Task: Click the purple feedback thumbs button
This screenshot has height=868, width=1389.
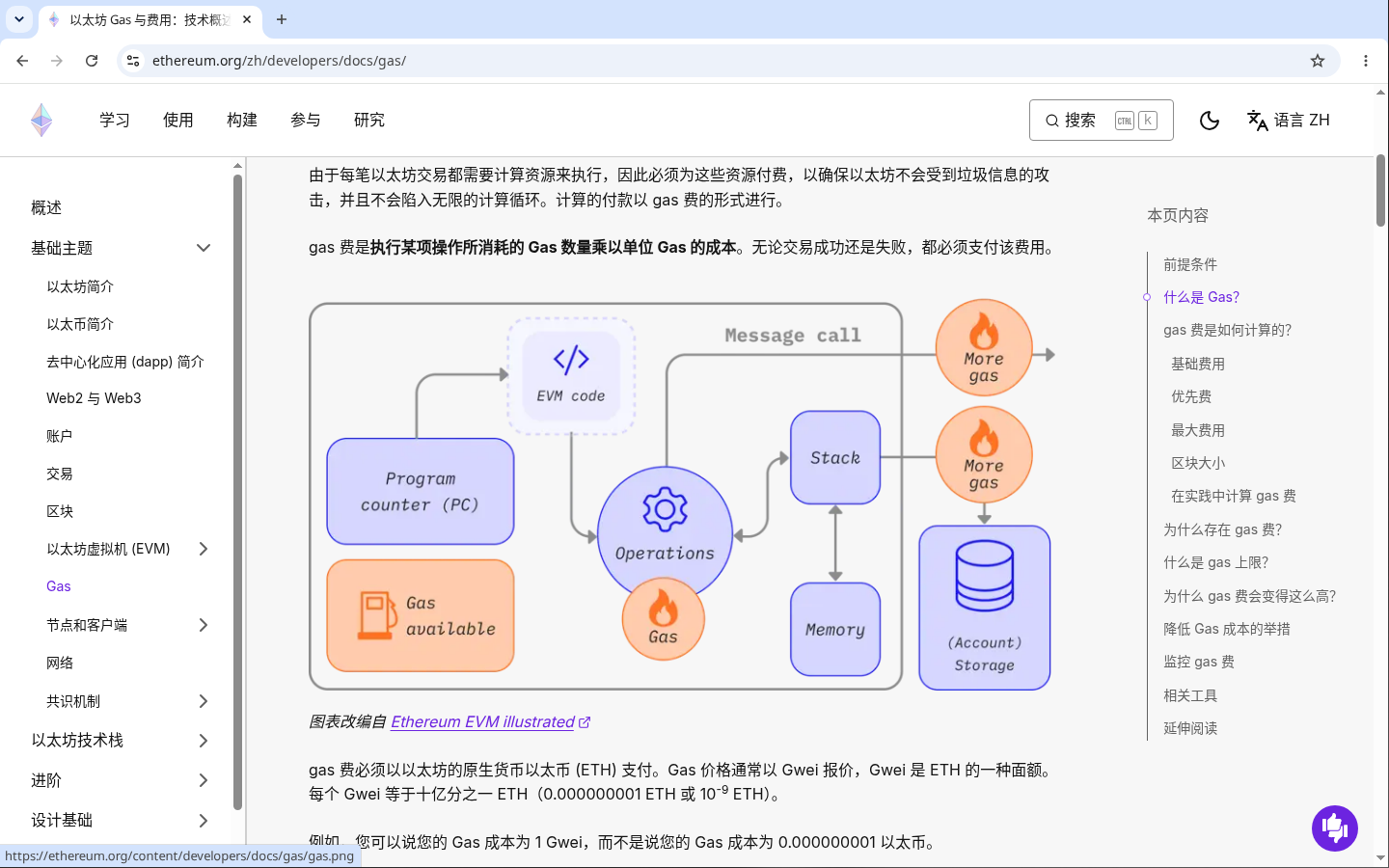Action: click(1334, 827)
